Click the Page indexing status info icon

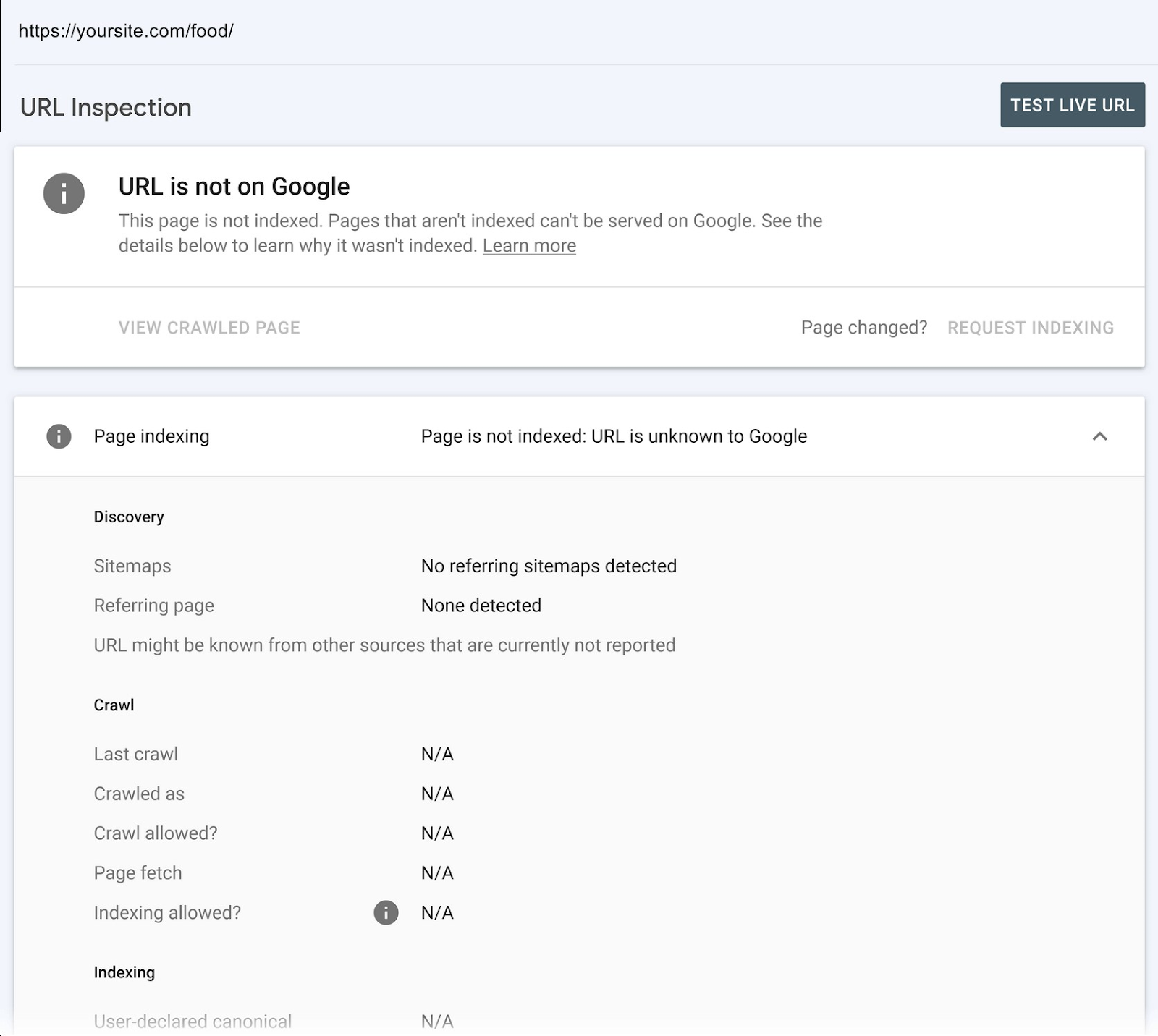click(x=60, y=436)
